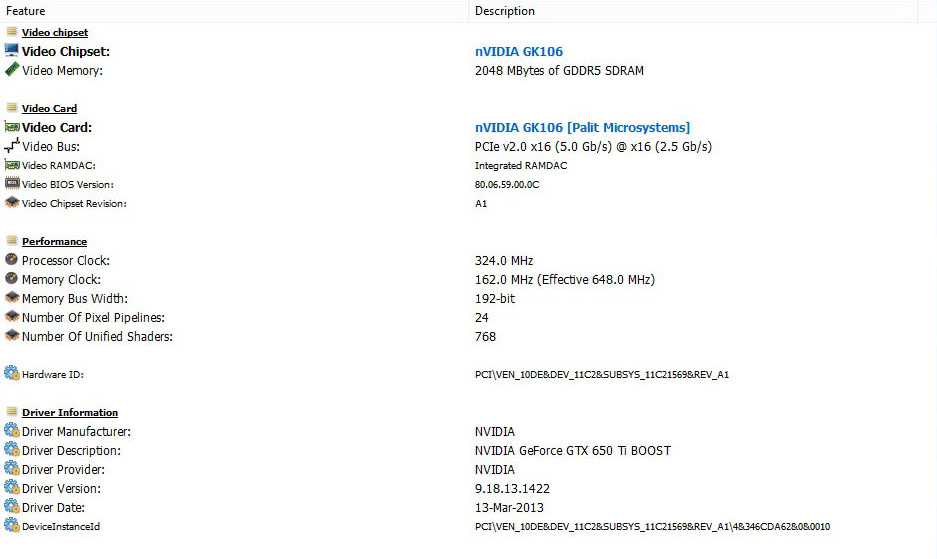Click the folder icon beside Driver Information heading
Viewport: 937px width, 559px height.
(11, 411)
